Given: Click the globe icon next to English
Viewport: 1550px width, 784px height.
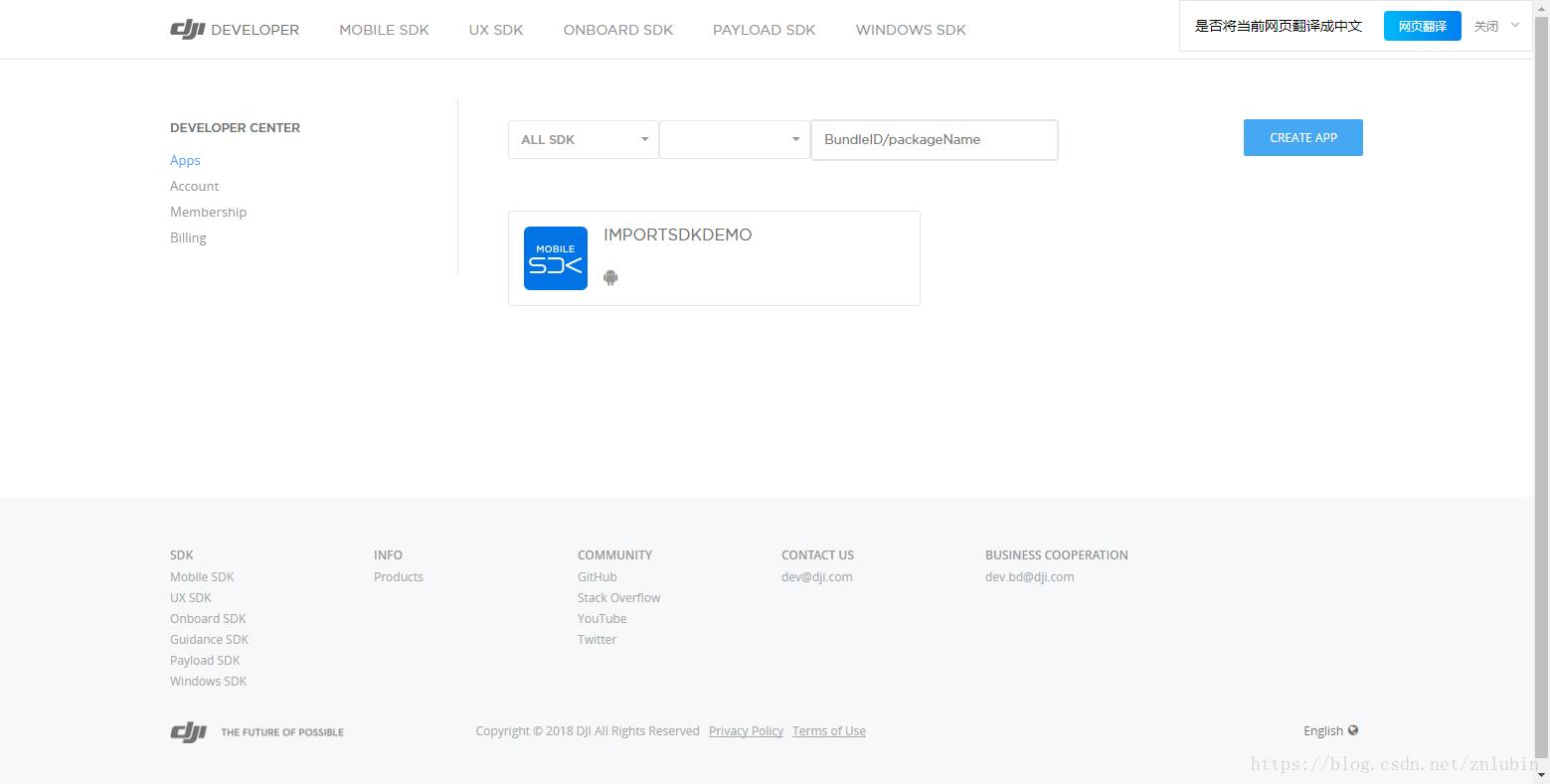Looking at the screenshot, I should click(1353, 730).
